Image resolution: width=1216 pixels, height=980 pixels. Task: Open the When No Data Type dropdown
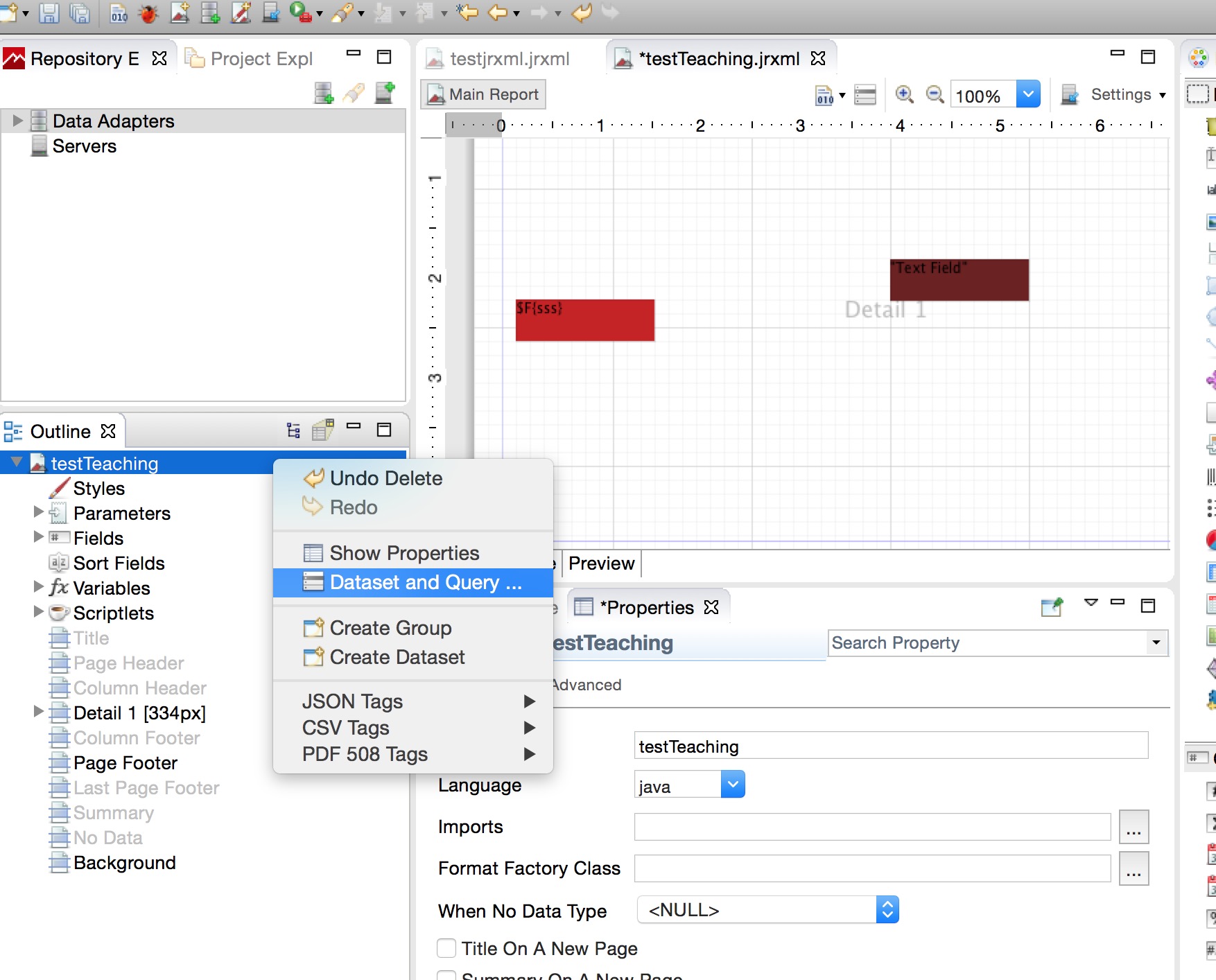coord(887,909)
